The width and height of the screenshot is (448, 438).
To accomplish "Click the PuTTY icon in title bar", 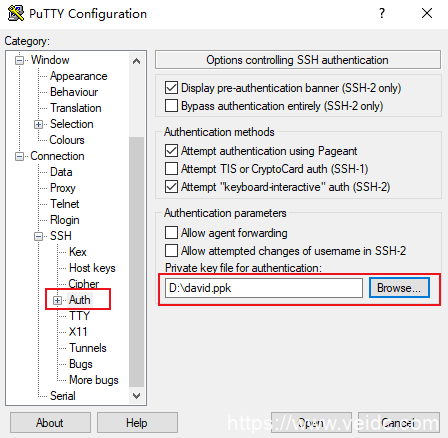I will click(15, 13).
